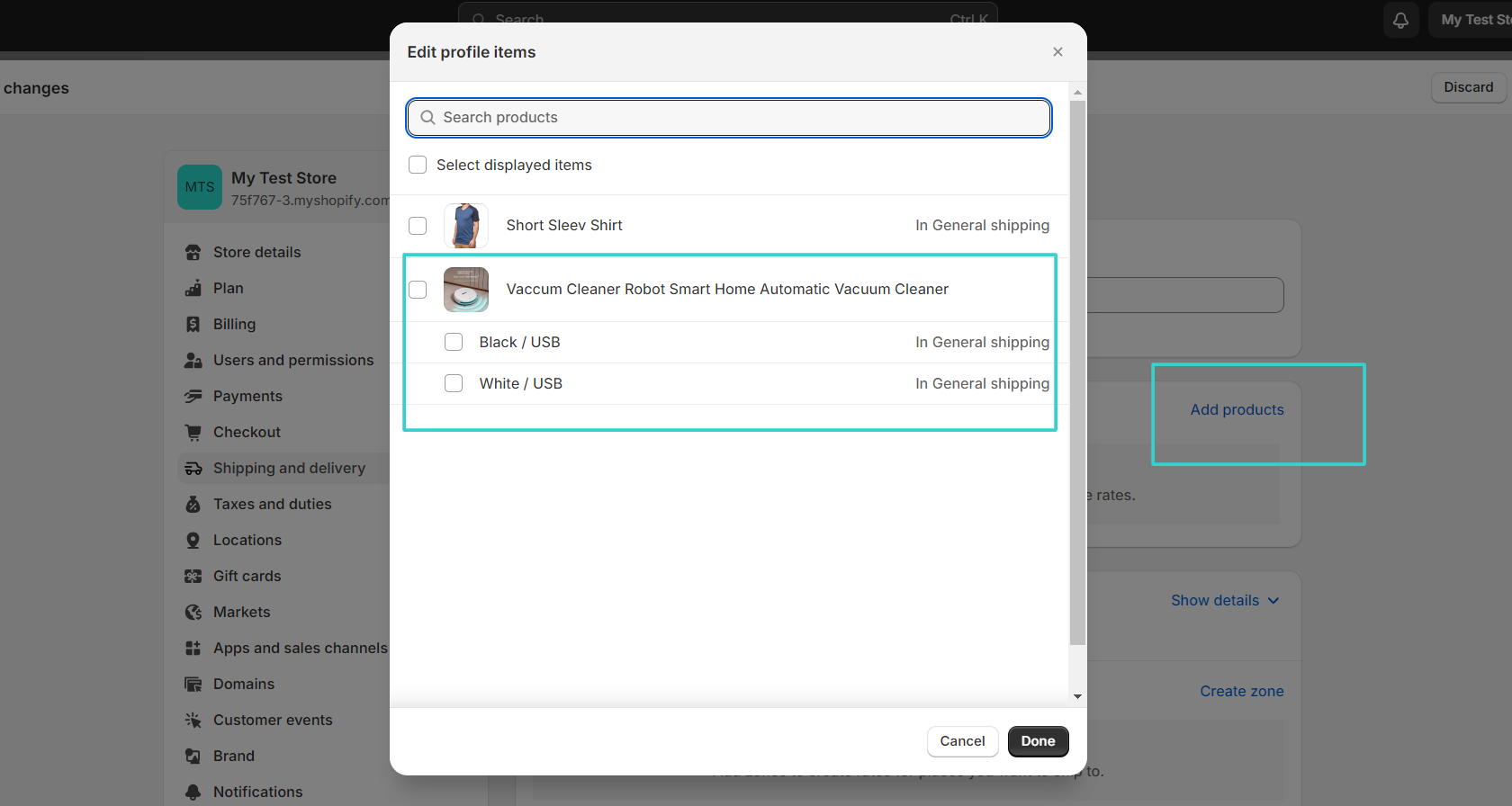Viewport: 1512px width, 806px height.
Task: Click the Shipping and delivery truck icon
Action: pos(193,469)
